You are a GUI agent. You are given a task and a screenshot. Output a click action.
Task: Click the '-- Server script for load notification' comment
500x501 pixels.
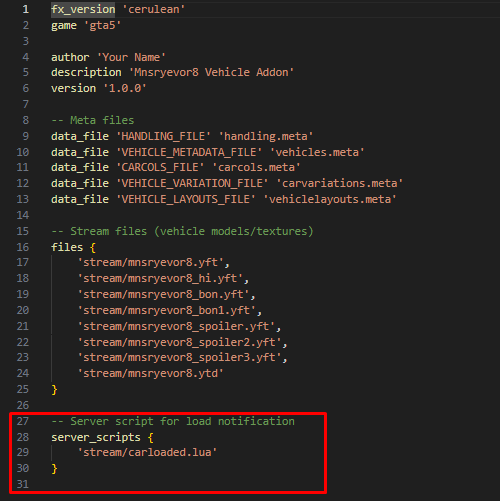point(173,421)
